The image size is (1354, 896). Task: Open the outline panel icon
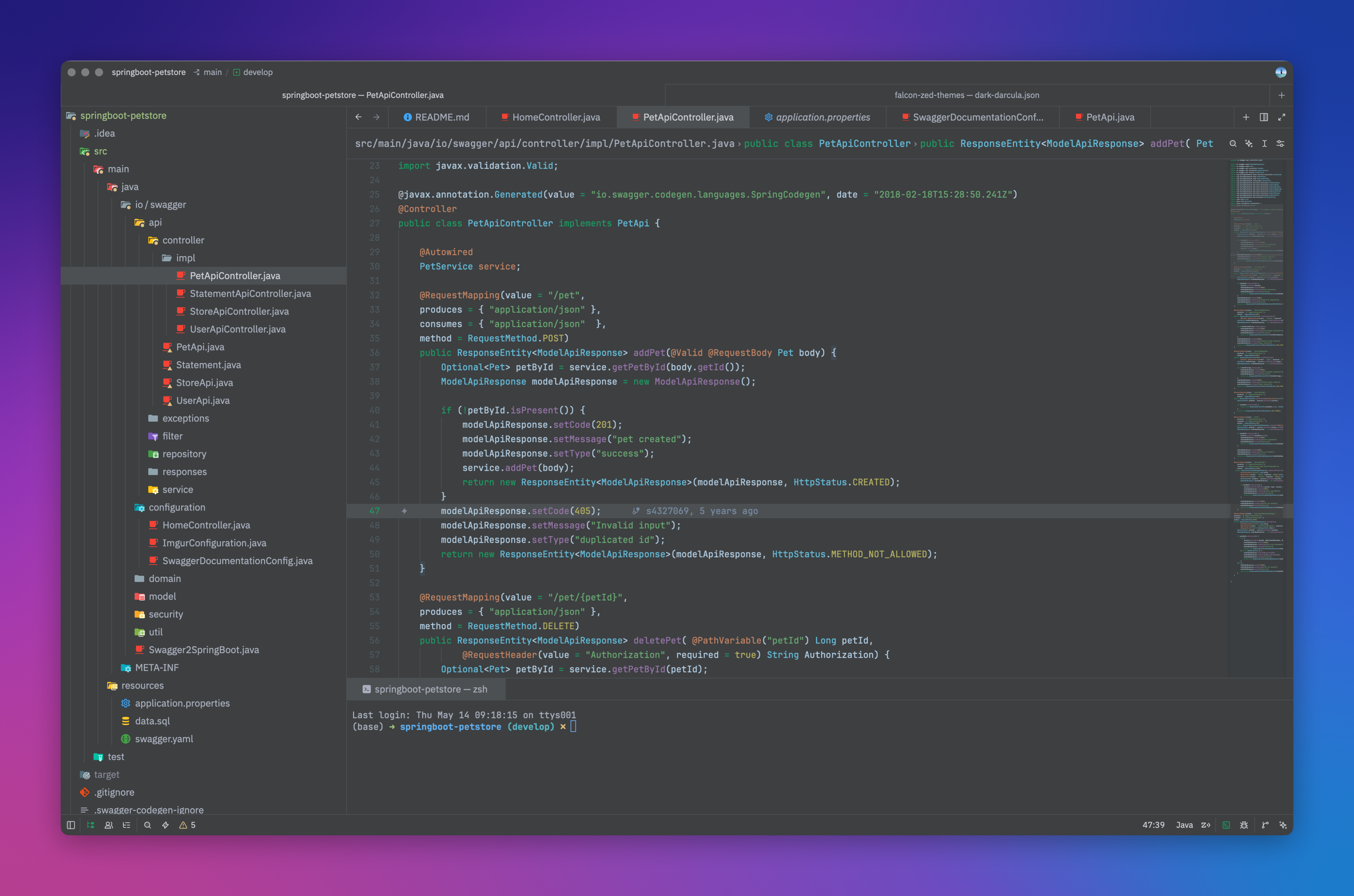126,824
